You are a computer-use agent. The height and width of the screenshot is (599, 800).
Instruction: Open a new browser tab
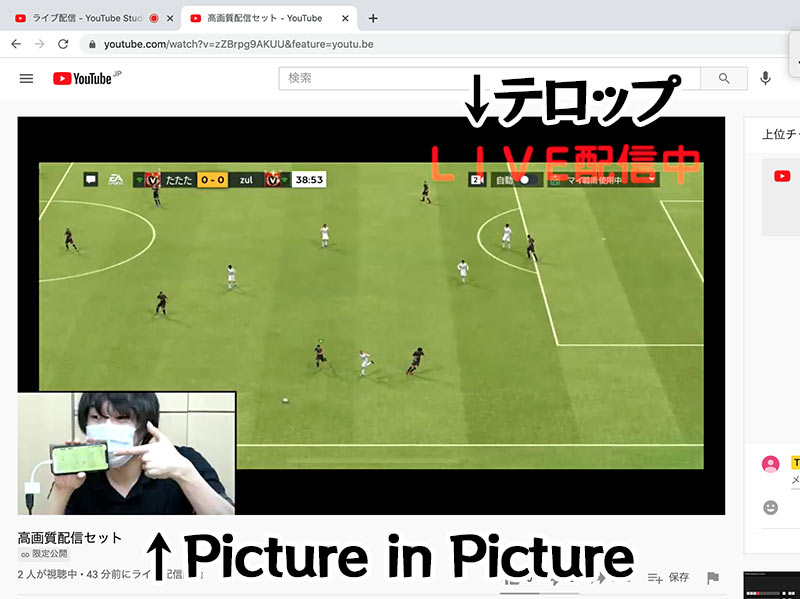coord(373,18)
